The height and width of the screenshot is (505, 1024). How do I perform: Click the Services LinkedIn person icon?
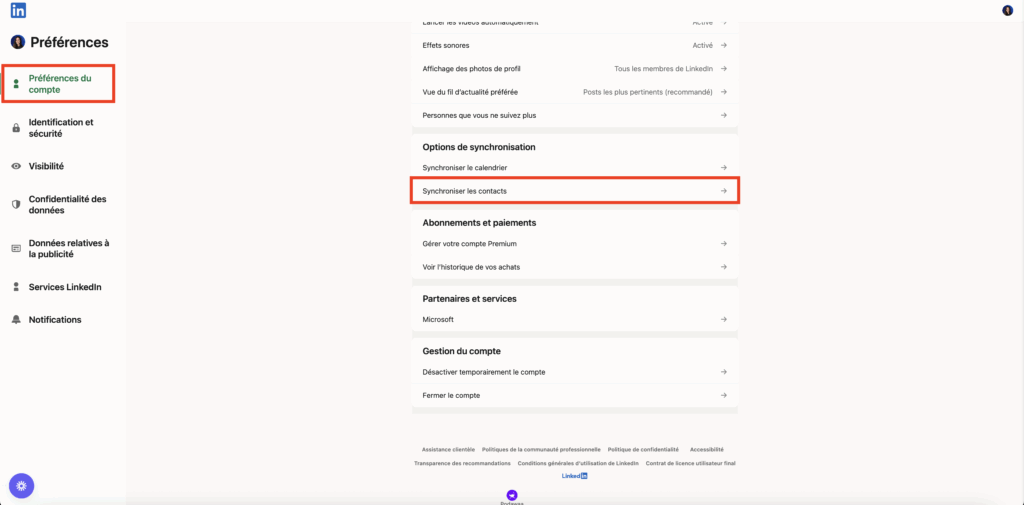[x=16, y=287]
